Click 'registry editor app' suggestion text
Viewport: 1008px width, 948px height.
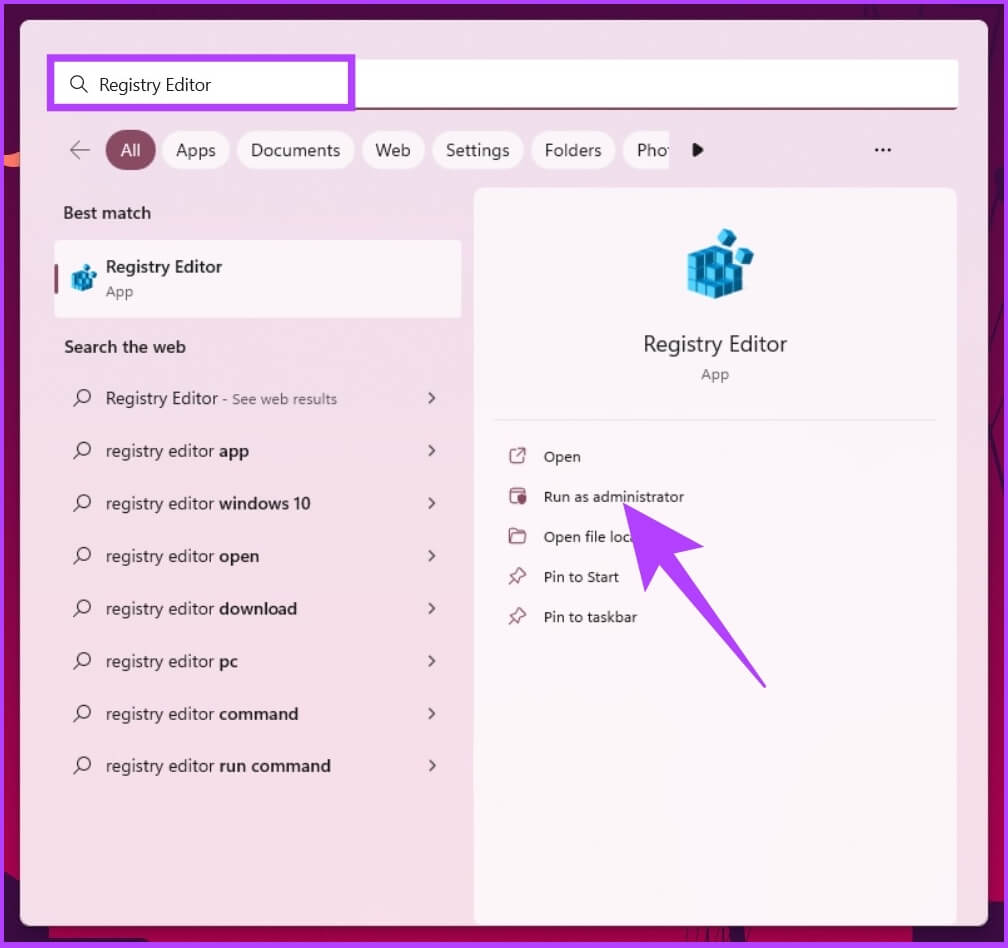[x=177, y=451]
